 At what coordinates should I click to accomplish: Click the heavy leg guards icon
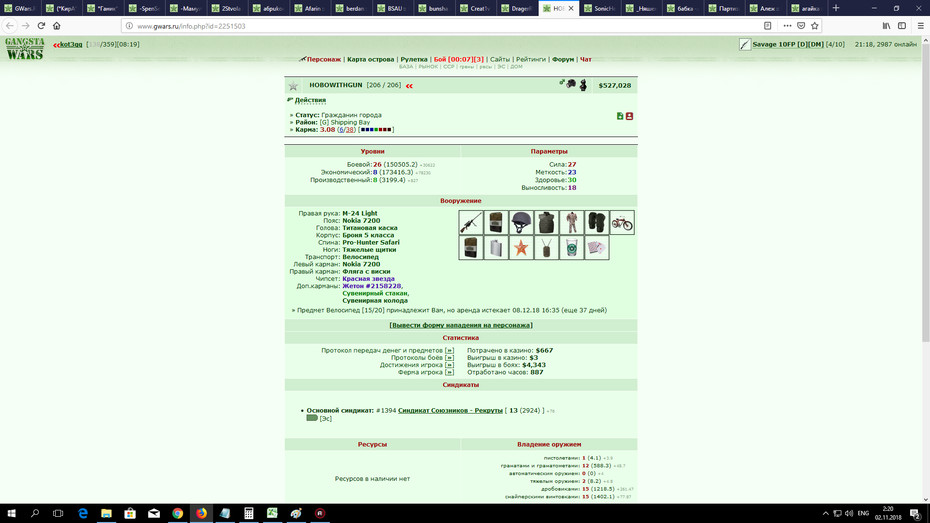tap(597, 222)
